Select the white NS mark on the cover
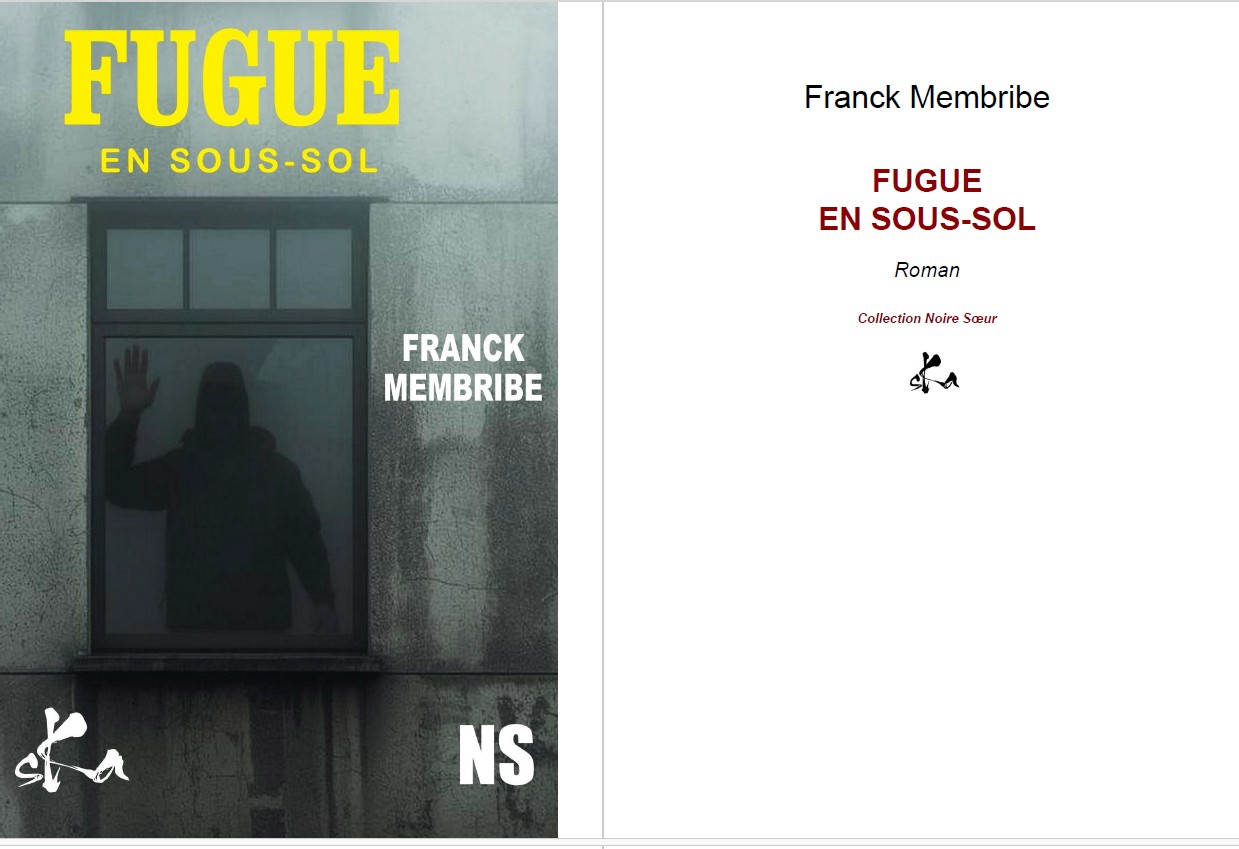Screen dimensions: 1239x849 497,754
